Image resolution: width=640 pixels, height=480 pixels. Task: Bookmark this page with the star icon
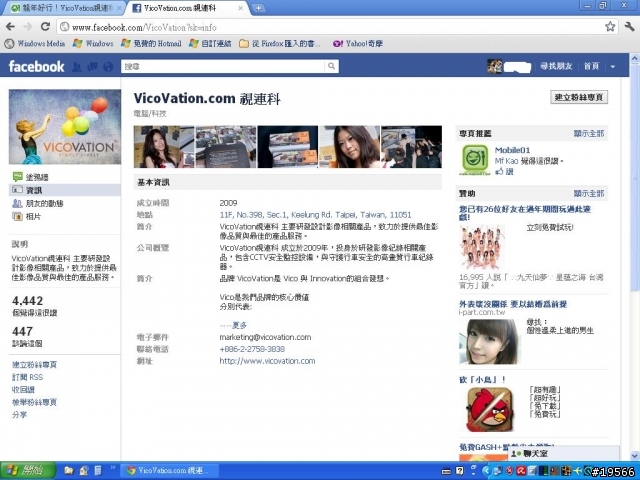point(610,27)
